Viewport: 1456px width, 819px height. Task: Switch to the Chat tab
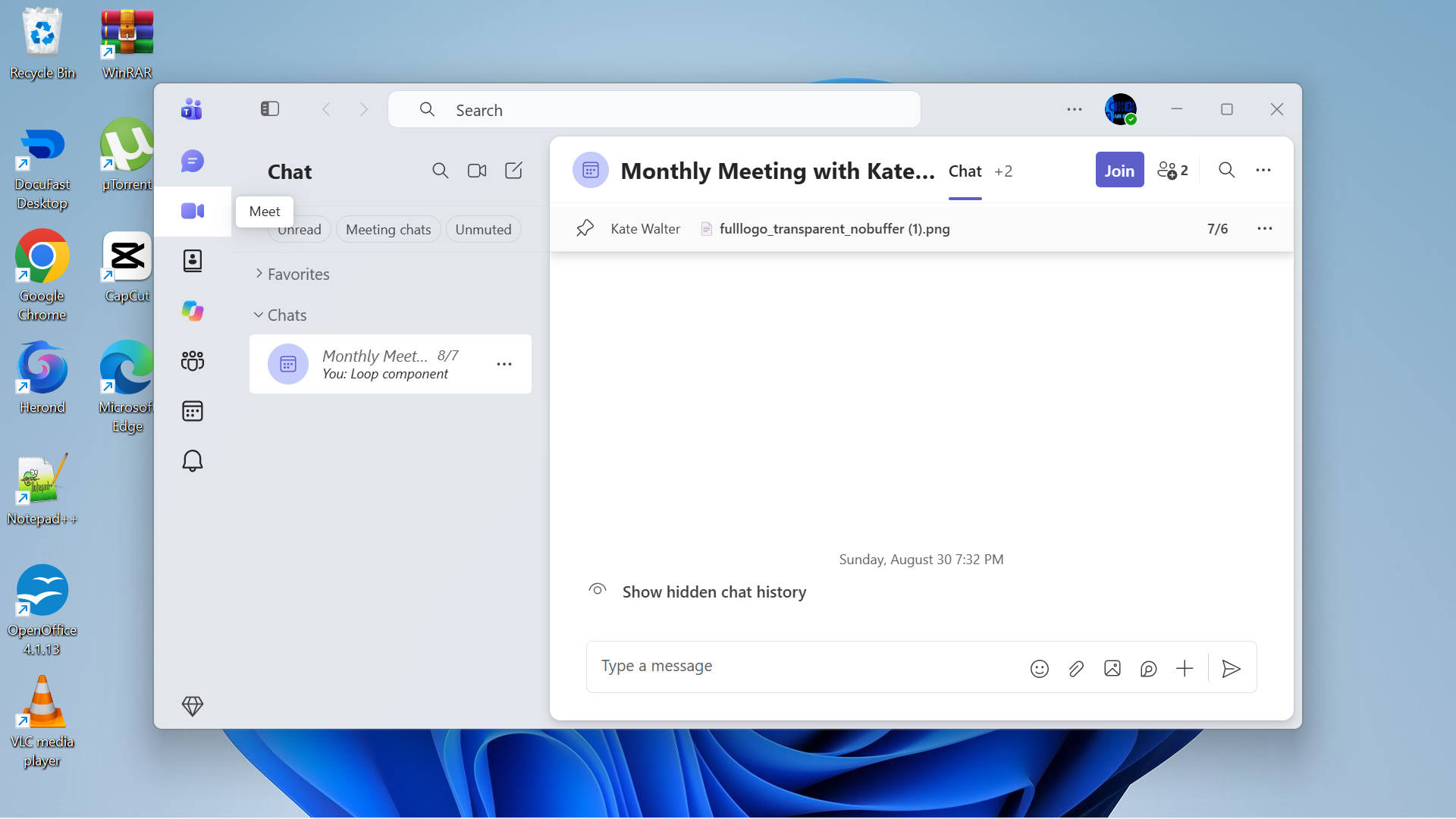click(x=965, y=171)
